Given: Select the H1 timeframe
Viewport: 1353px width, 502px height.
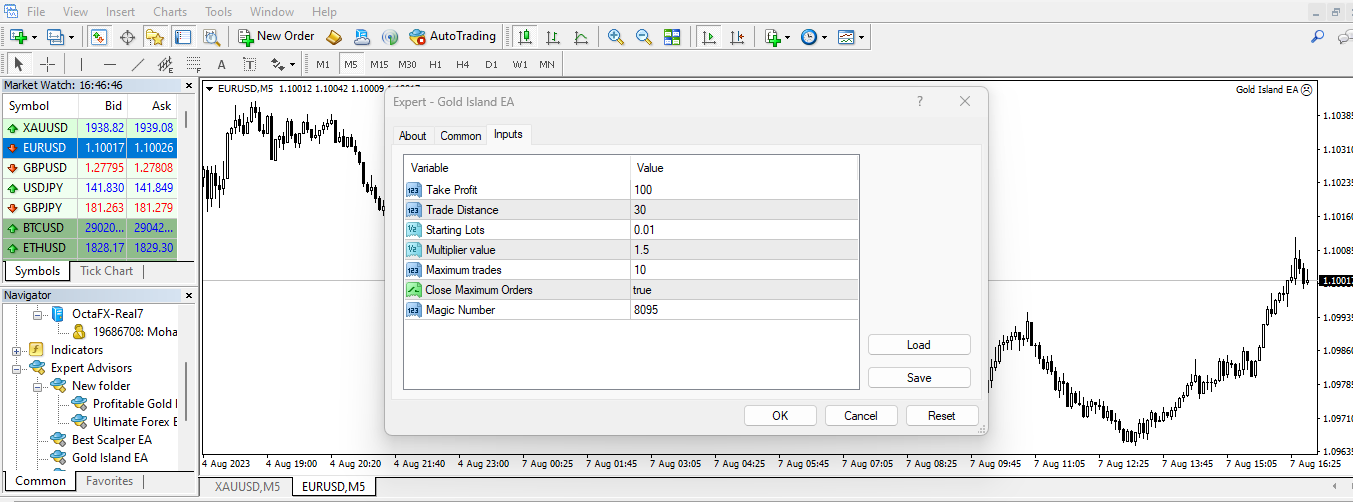Looking at the screenshot, I should coord(435,65).
